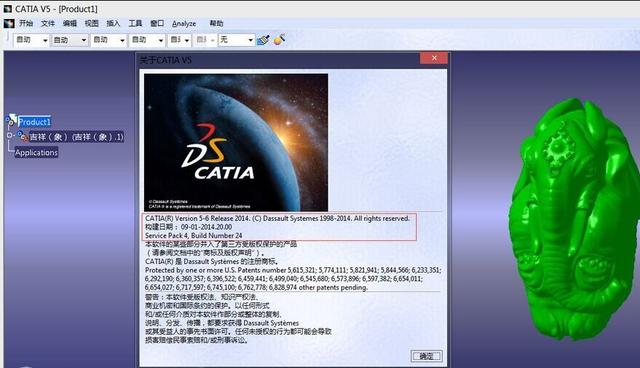
Task: Click the 吉祥（象）component icon in the tree
Action: pyautogui.click(x=23, y=137)
